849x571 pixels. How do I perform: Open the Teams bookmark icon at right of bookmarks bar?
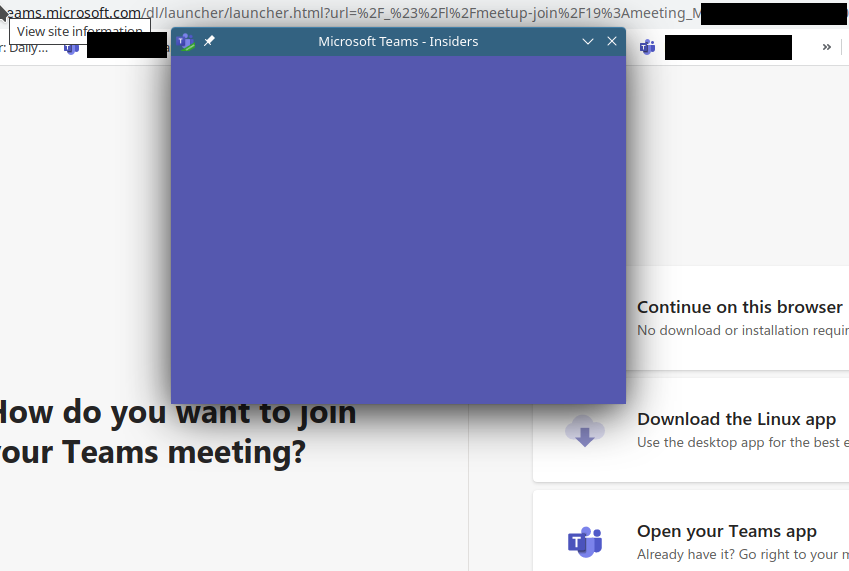647,47
